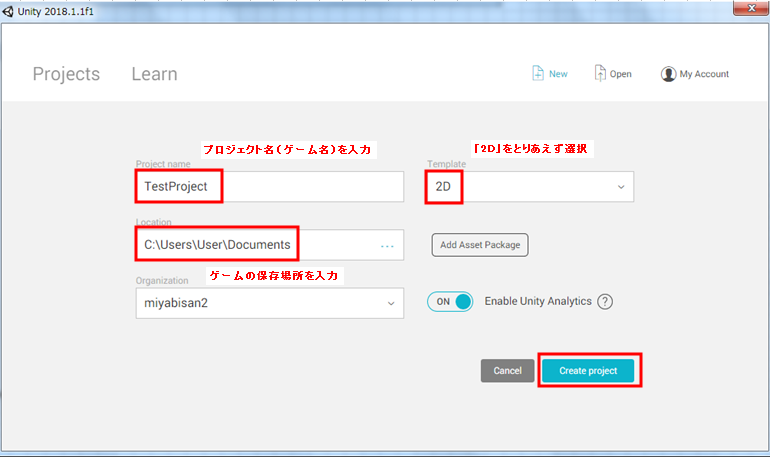The width and height of the screenshot is (770, 457).
Task: Open Unity Analytics help question mark
Action: tap(605, 301)
